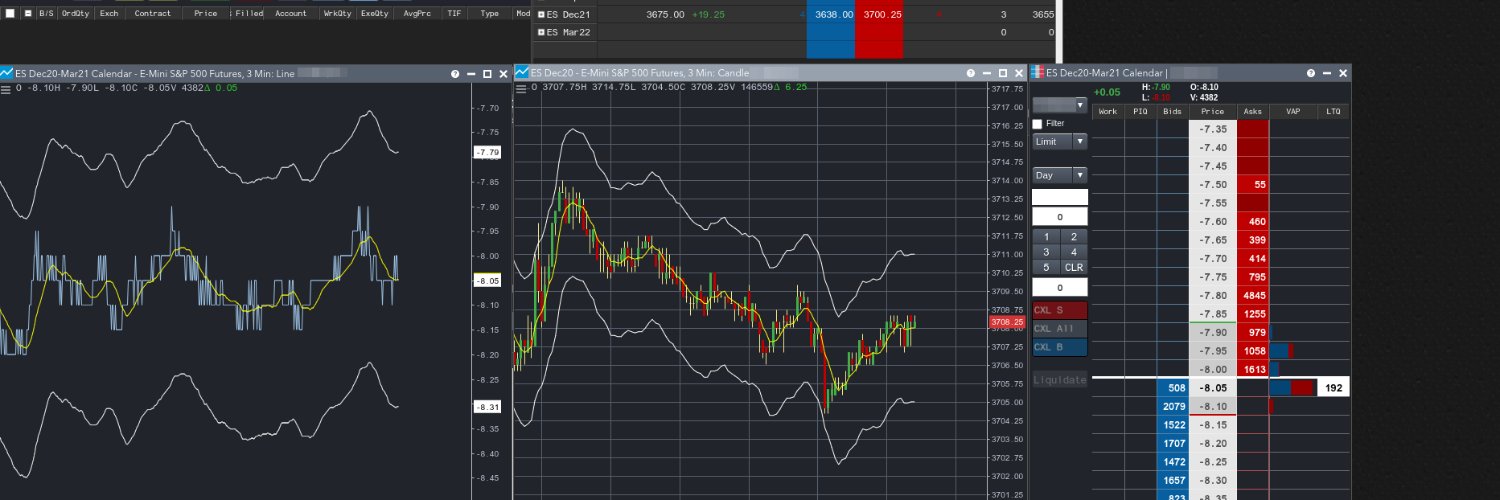Close the ES Dec20 candle chart window

(1018, 74)
